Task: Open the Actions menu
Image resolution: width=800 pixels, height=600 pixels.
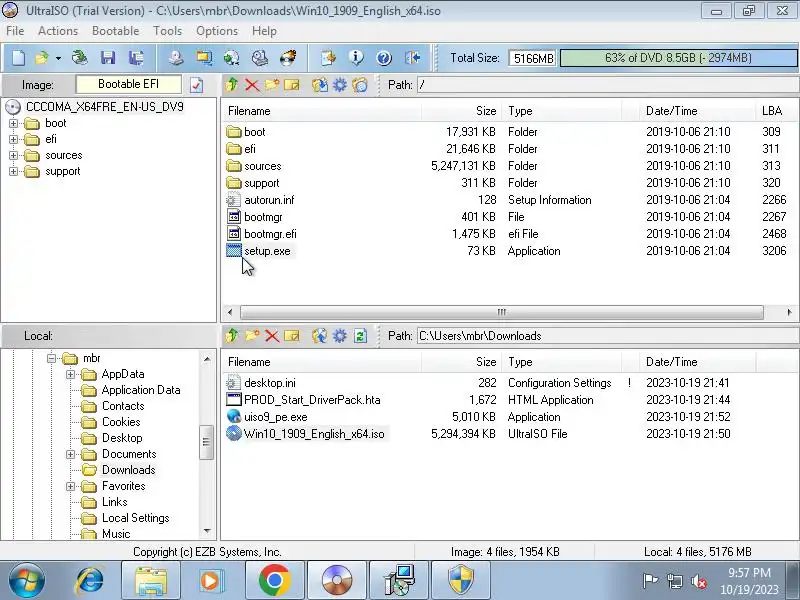Action: 58,31
